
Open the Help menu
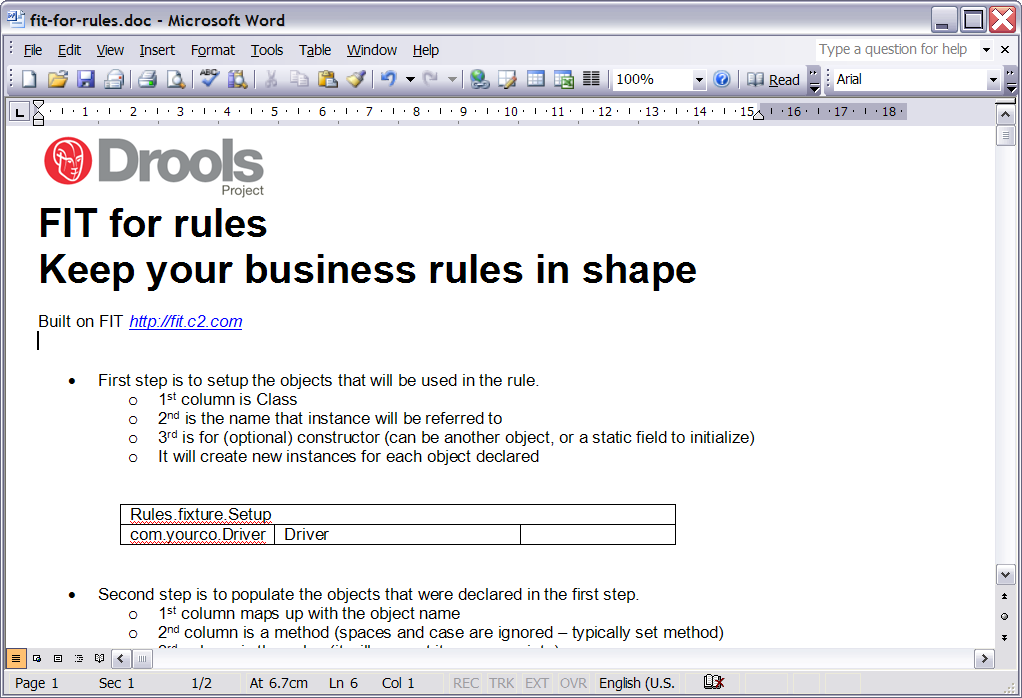426,50
